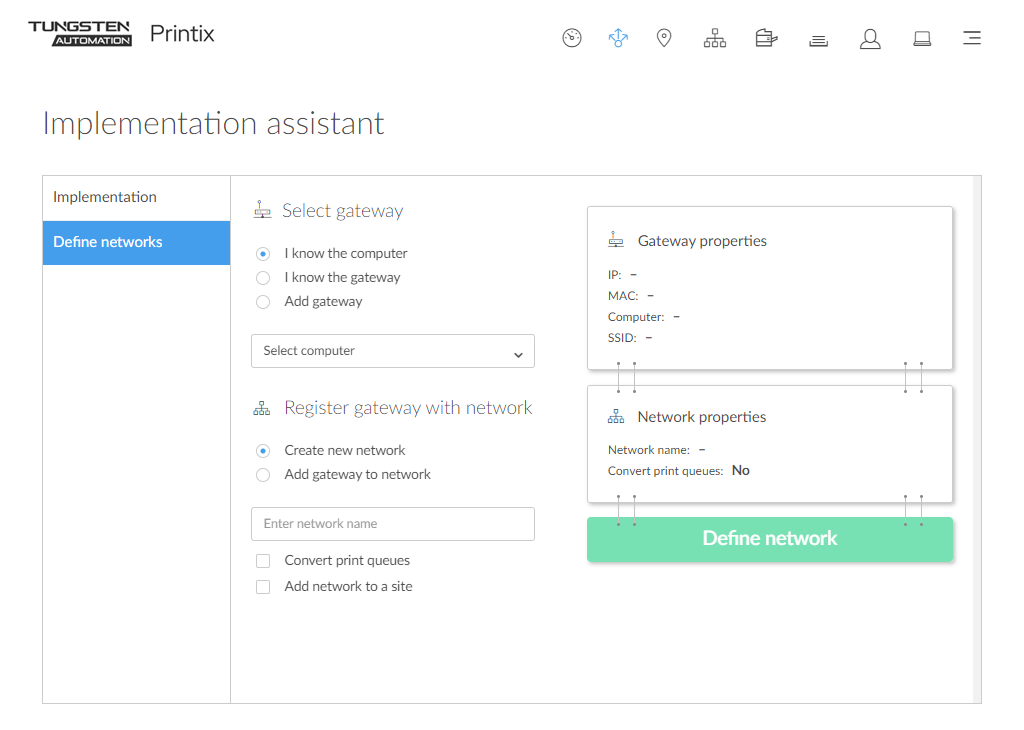Open Print queues icon in top bar
Screen dimensions: 1024x730
818,39
